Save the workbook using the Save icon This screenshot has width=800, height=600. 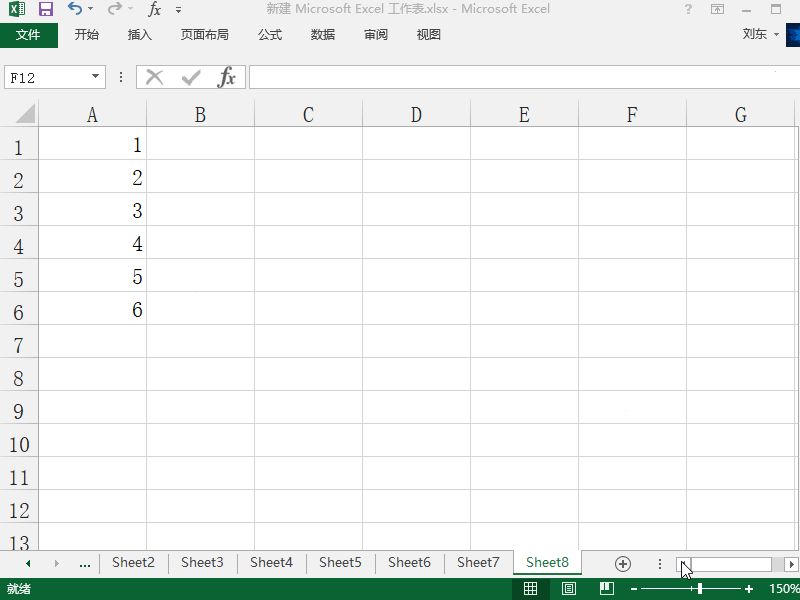[x=45, y=9]
